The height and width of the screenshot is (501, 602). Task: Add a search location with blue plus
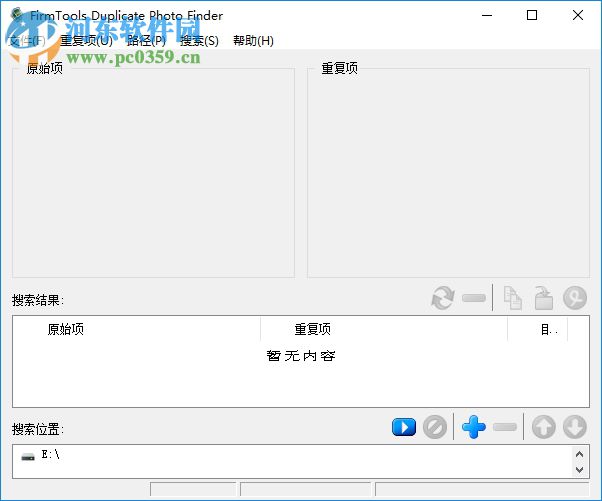pos(474,427)
